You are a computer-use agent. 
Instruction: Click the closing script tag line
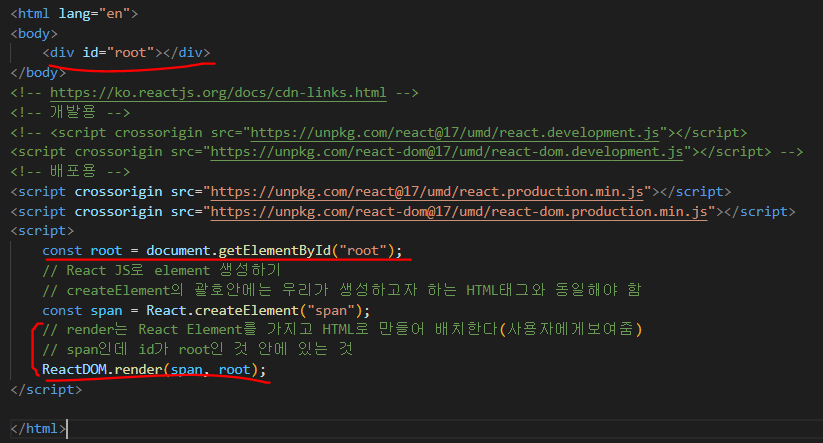[46, 390]
